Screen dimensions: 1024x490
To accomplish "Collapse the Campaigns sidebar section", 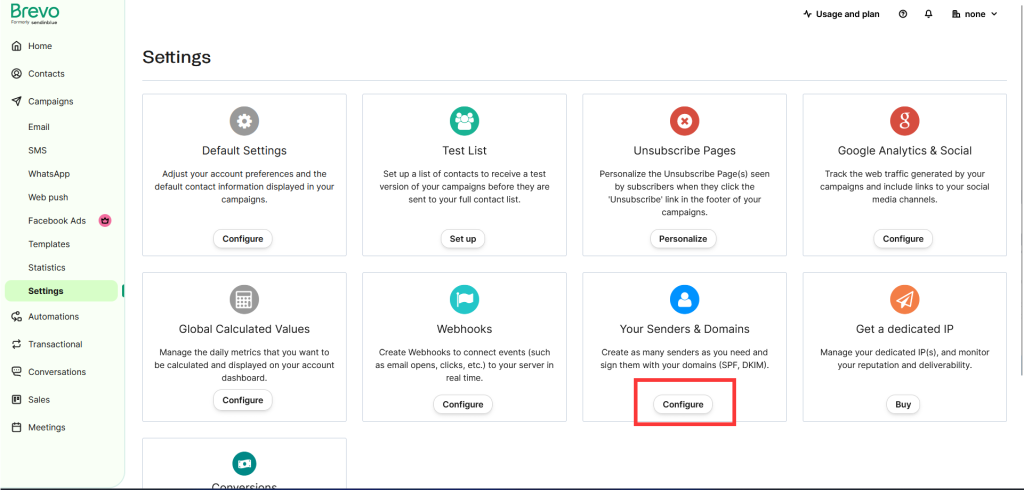I will pyautogui.click(x=50, y=101).
